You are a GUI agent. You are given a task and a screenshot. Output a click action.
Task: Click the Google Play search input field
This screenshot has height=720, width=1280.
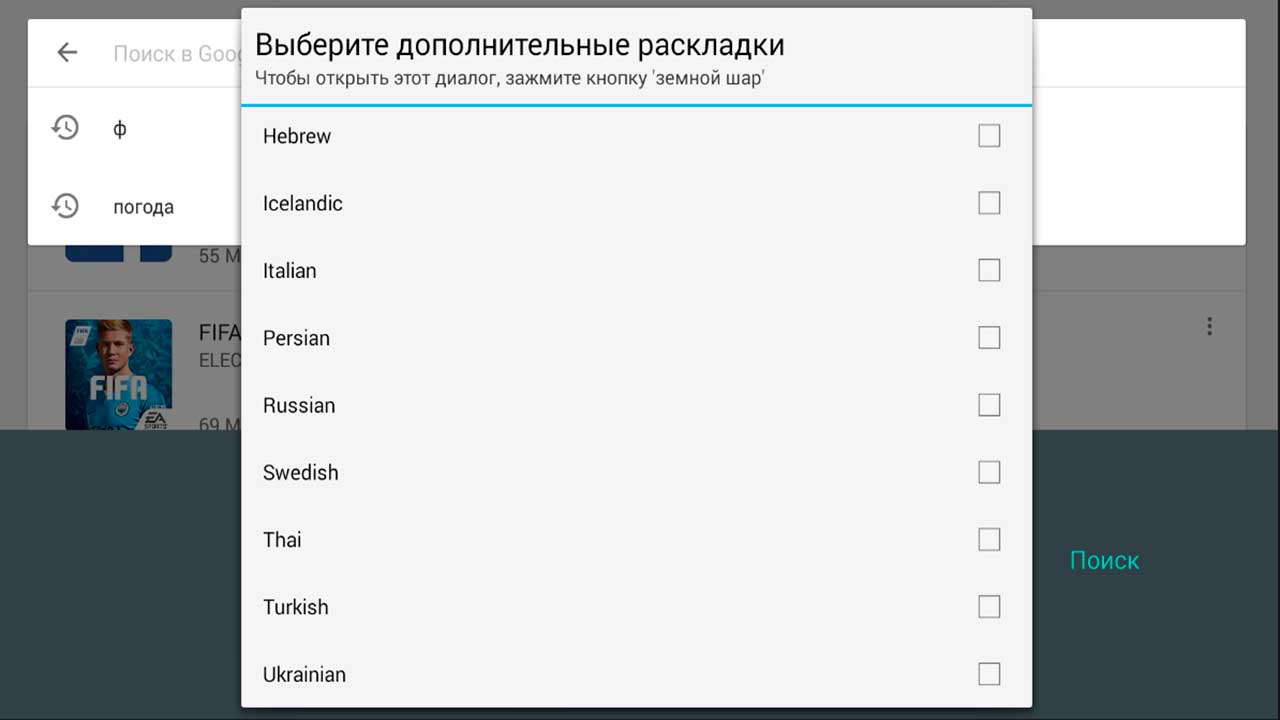(x=176, y=53)
